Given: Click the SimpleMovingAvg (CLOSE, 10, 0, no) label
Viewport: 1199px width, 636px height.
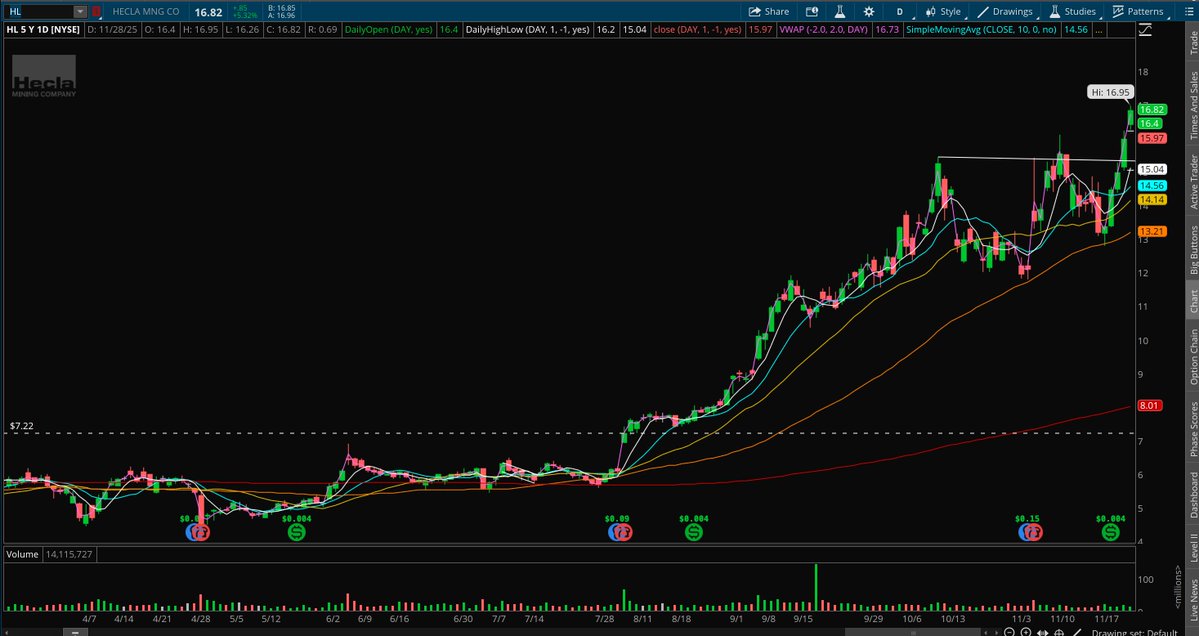Looking at the screenshot, I should (x=982, y=30).
